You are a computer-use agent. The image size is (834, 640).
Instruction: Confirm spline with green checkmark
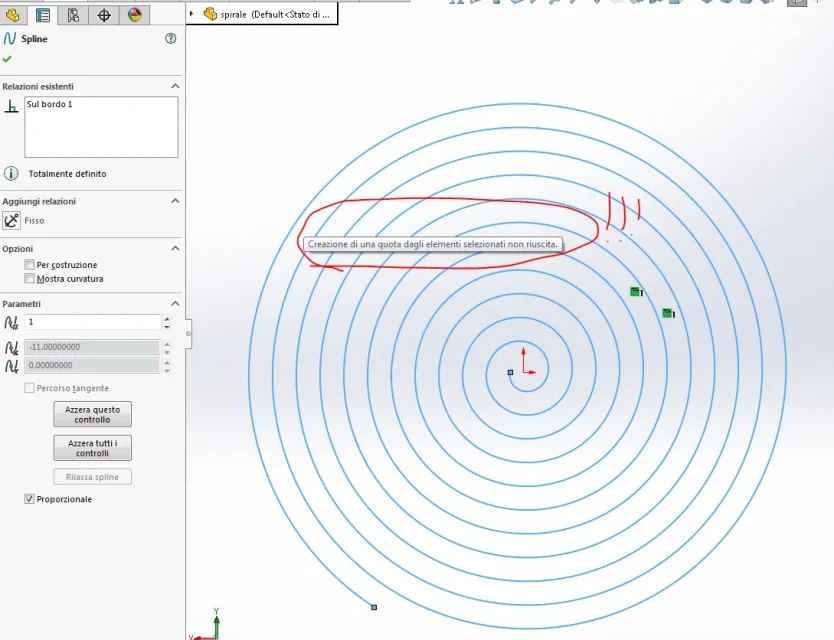pos(7,59)
